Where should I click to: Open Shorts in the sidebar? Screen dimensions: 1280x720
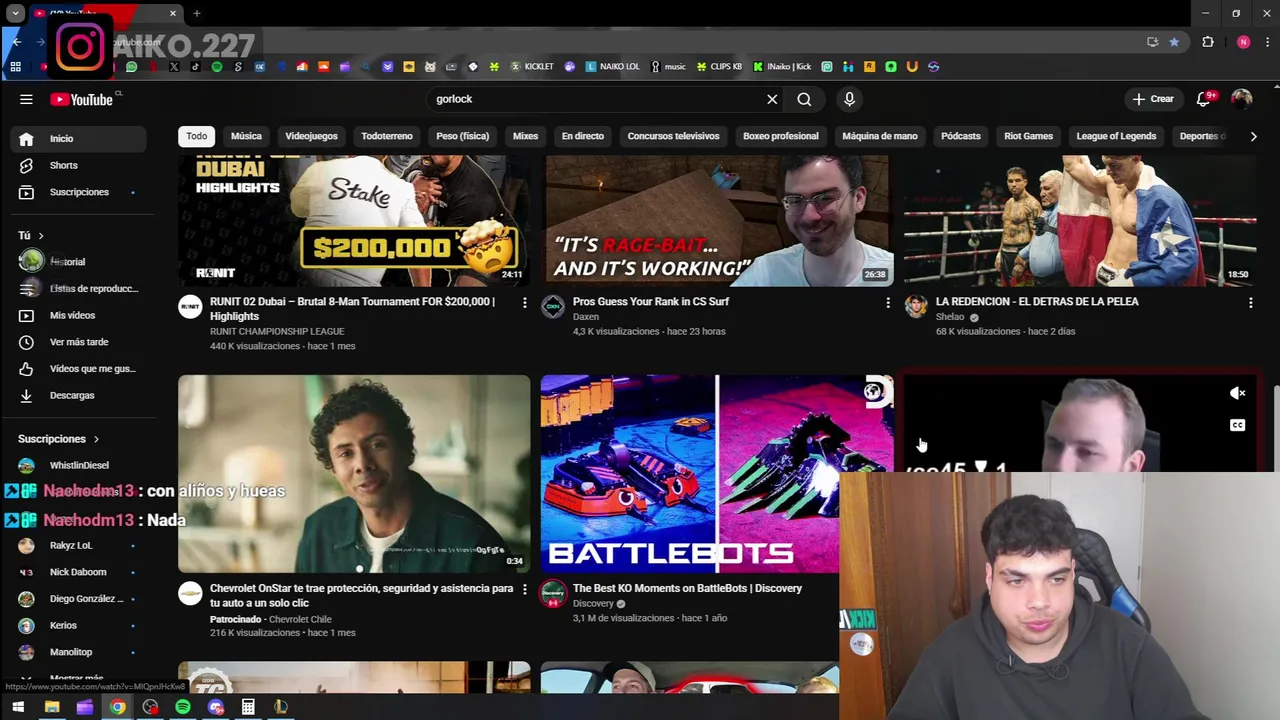coord(79,165)
